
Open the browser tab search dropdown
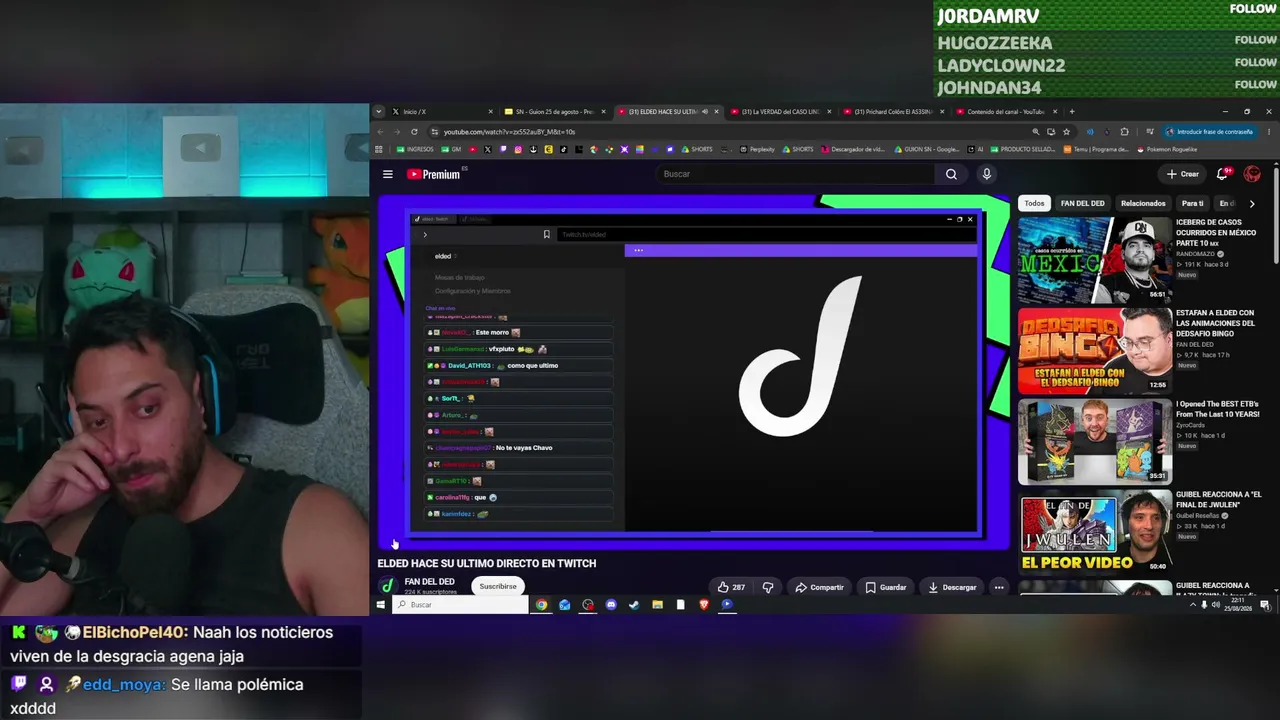coord(378,112)
